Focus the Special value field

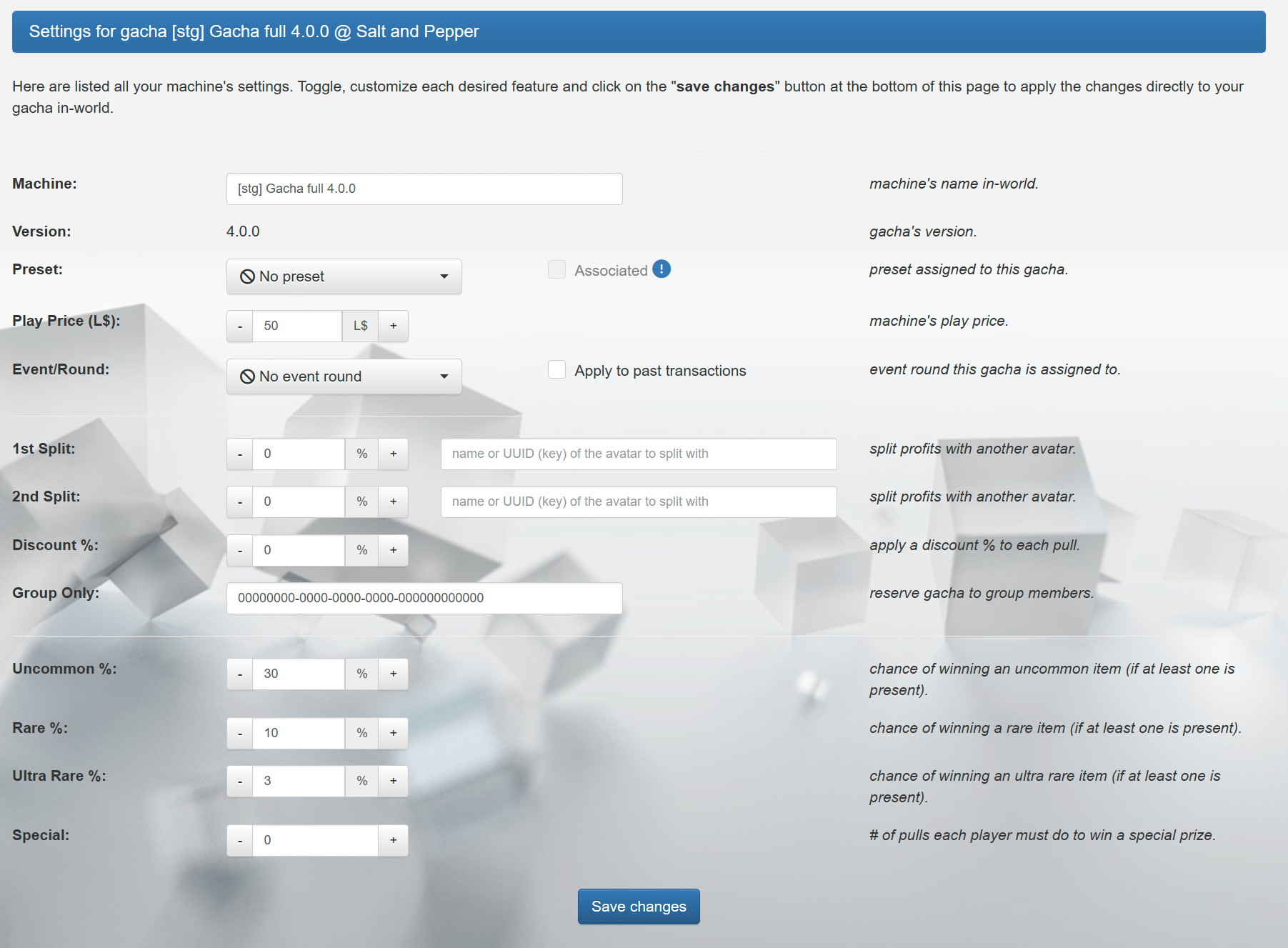pyautogui.click(x=315, y=840)
